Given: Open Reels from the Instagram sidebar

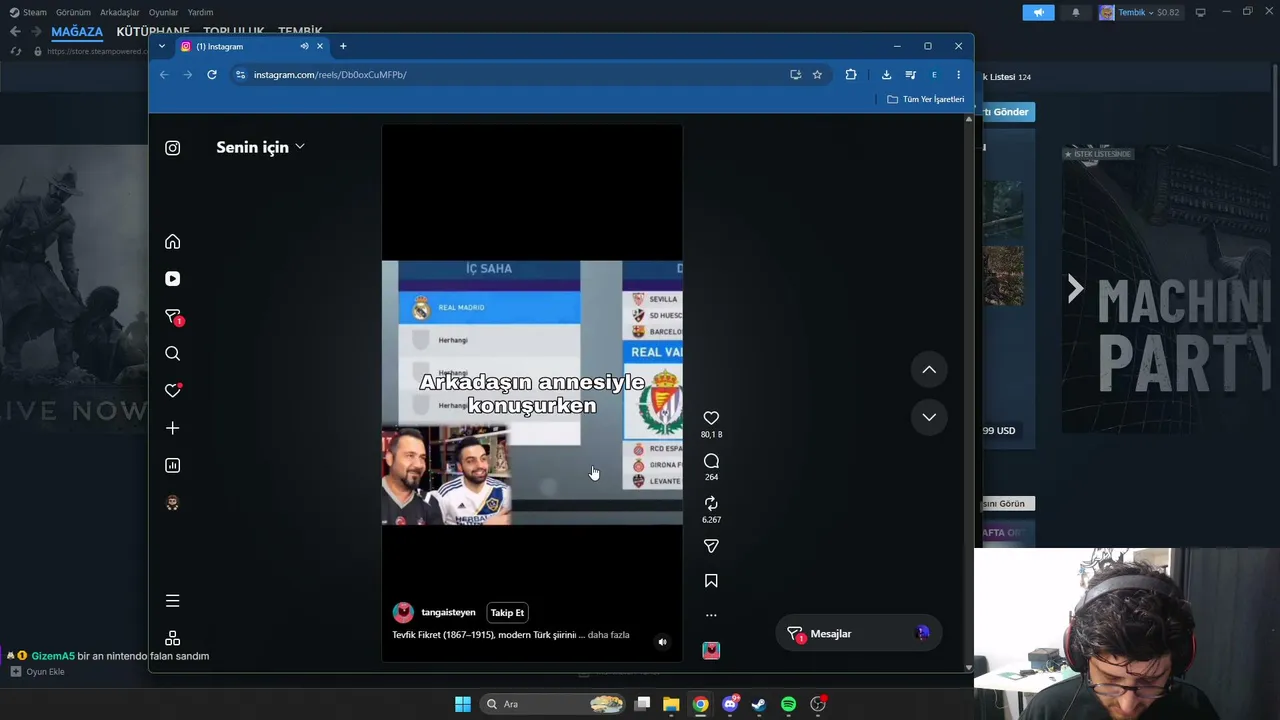Looking at the screenshot, I should pos(172,279).
